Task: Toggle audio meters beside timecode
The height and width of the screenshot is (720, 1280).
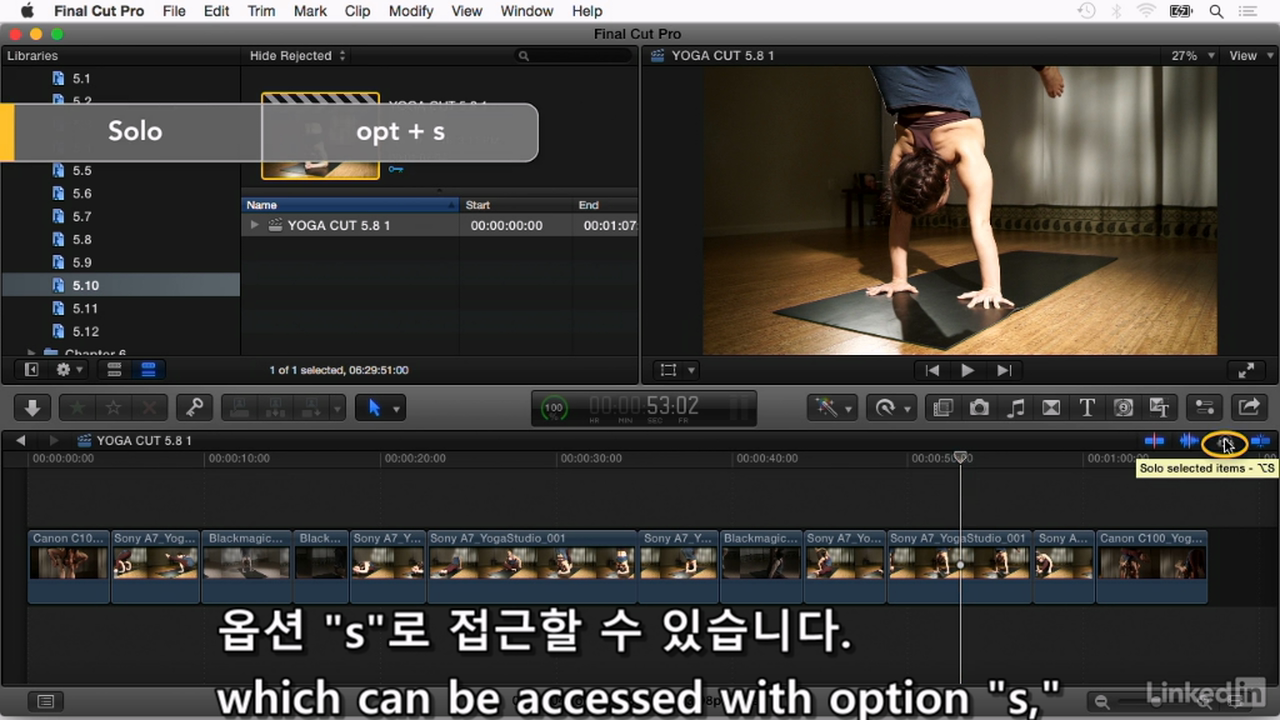Action: click(739, 408)
